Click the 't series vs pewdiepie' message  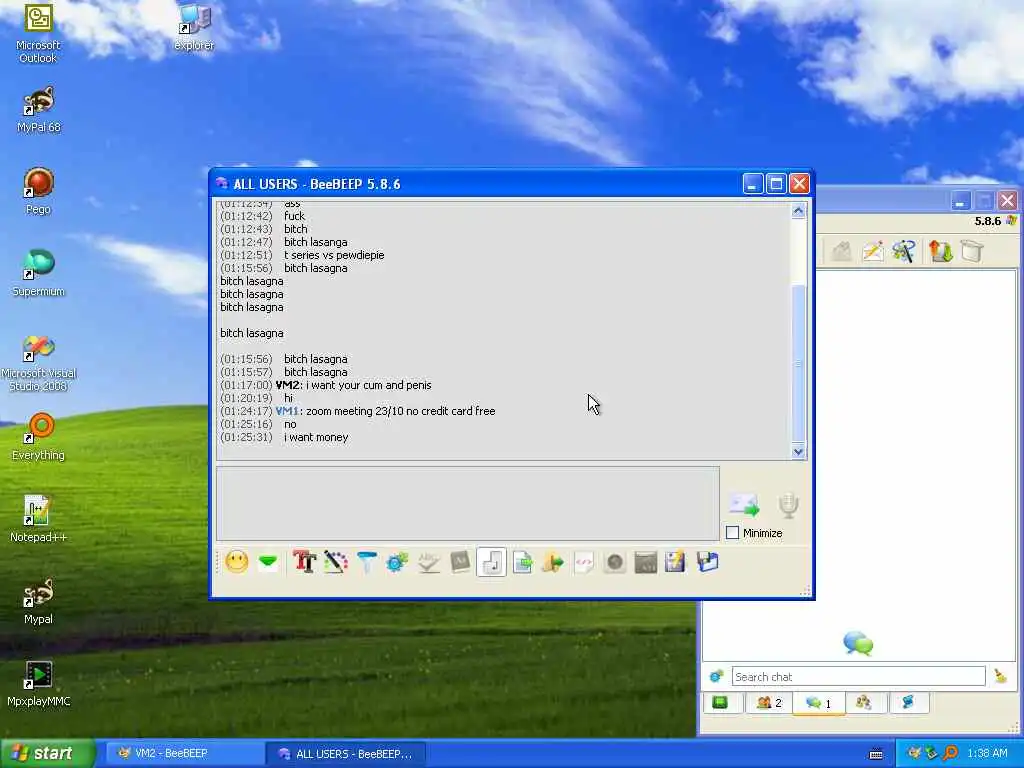pyautogui.click(x=334, y=255)
